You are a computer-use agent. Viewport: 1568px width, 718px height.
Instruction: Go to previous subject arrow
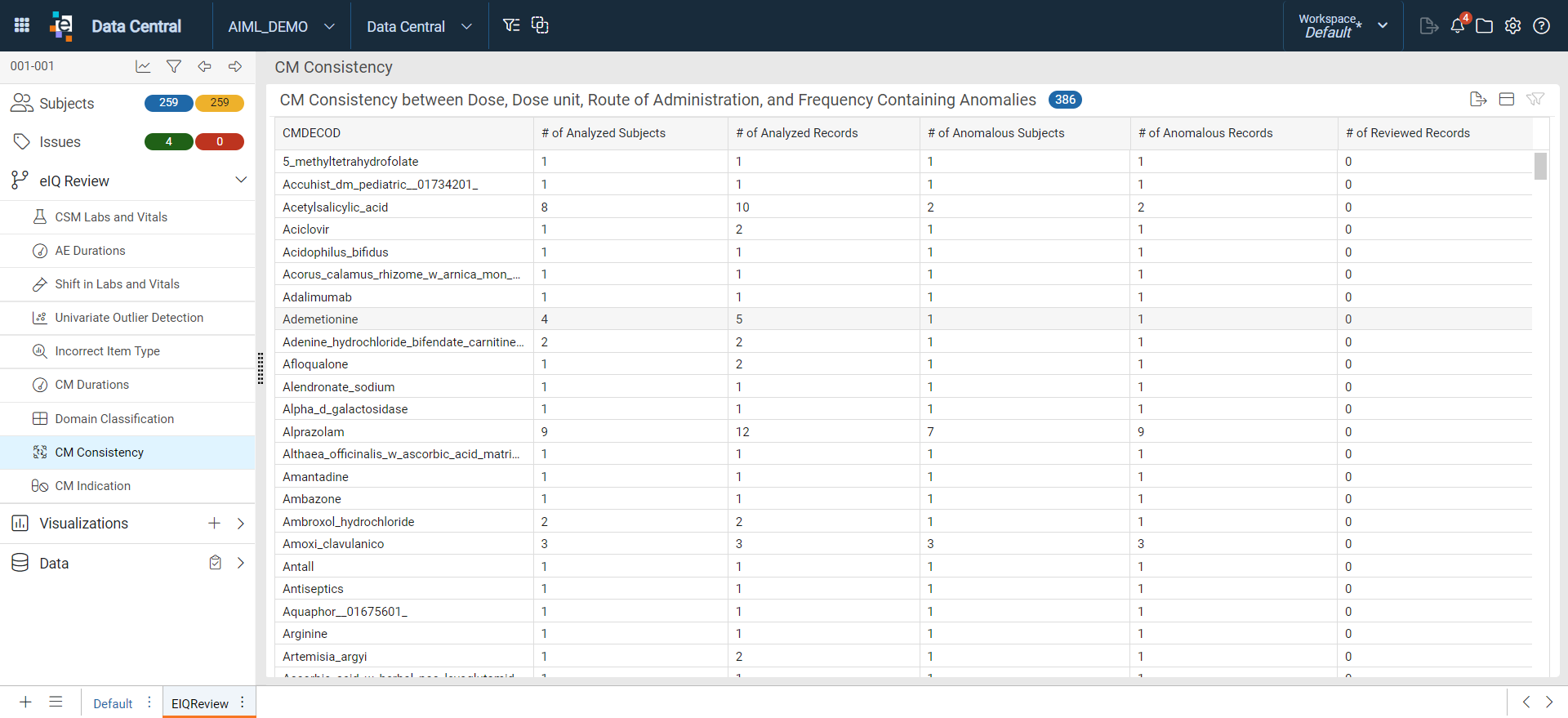point(205,66)
